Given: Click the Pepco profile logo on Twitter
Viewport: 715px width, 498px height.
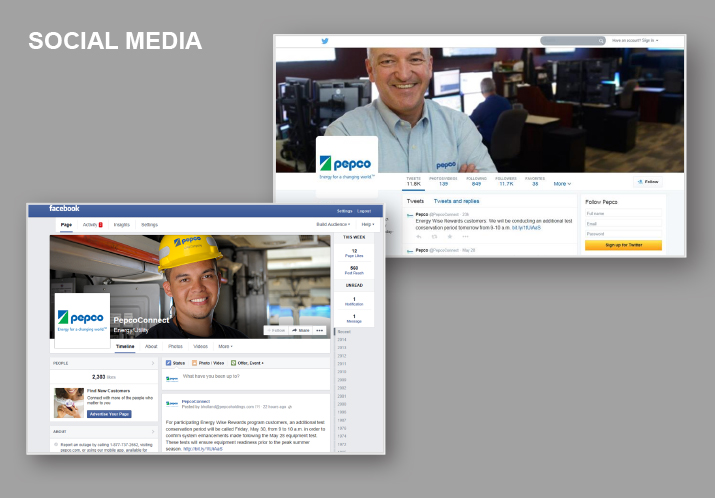Looking at the screenshot, I should pyautogui.click(x=347, y=167).
